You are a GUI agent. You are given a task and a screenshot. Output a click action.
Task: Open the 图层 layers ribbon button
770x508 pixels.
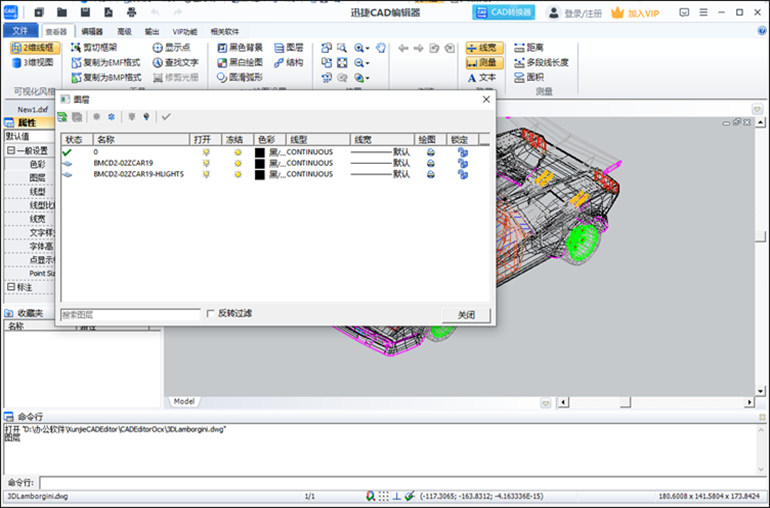pos(289,48)
